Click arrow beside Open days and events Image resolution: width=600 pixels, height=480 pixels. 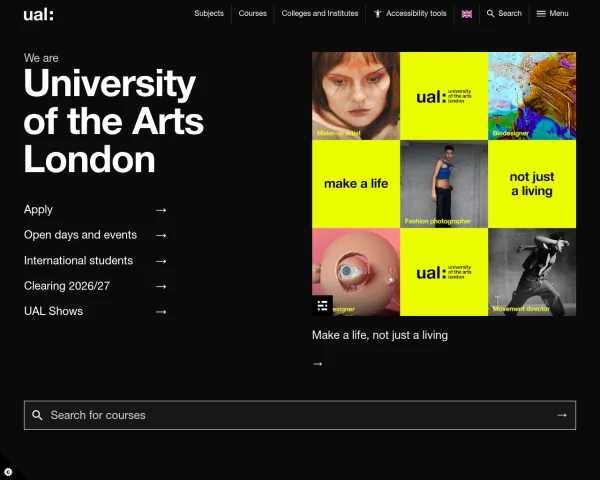tap(161, 235)
